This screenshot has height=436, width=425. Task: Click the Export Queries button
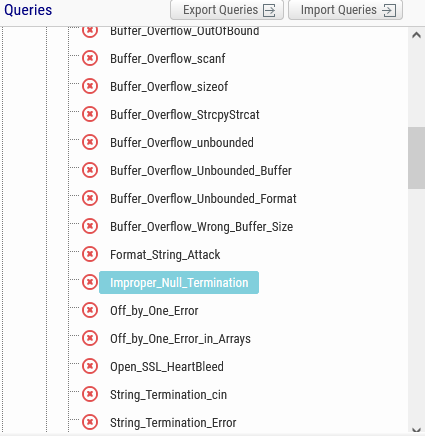[227, 10]
